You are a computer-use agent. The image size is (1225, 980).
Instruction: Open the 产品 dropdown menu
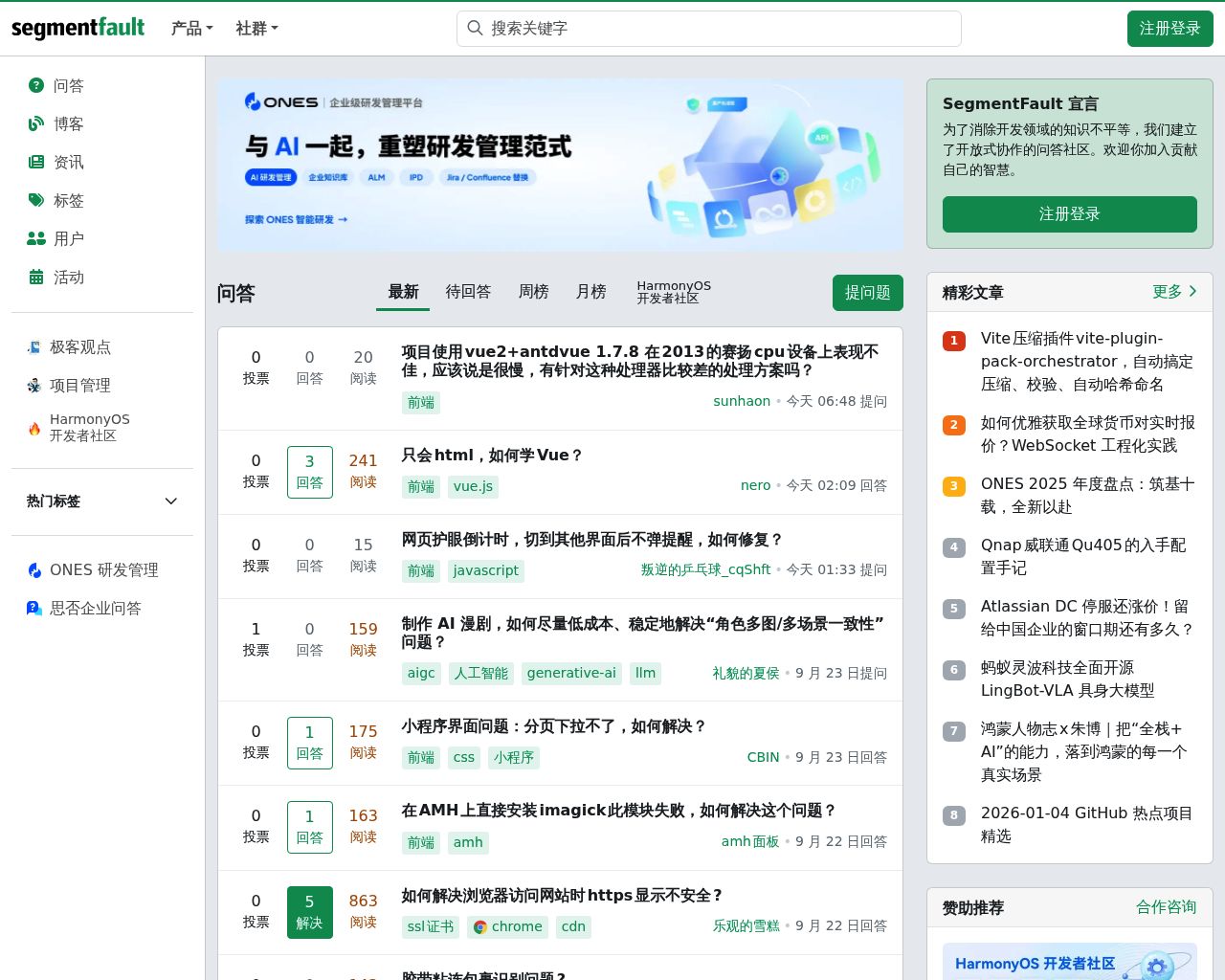[x=191, y=29]
